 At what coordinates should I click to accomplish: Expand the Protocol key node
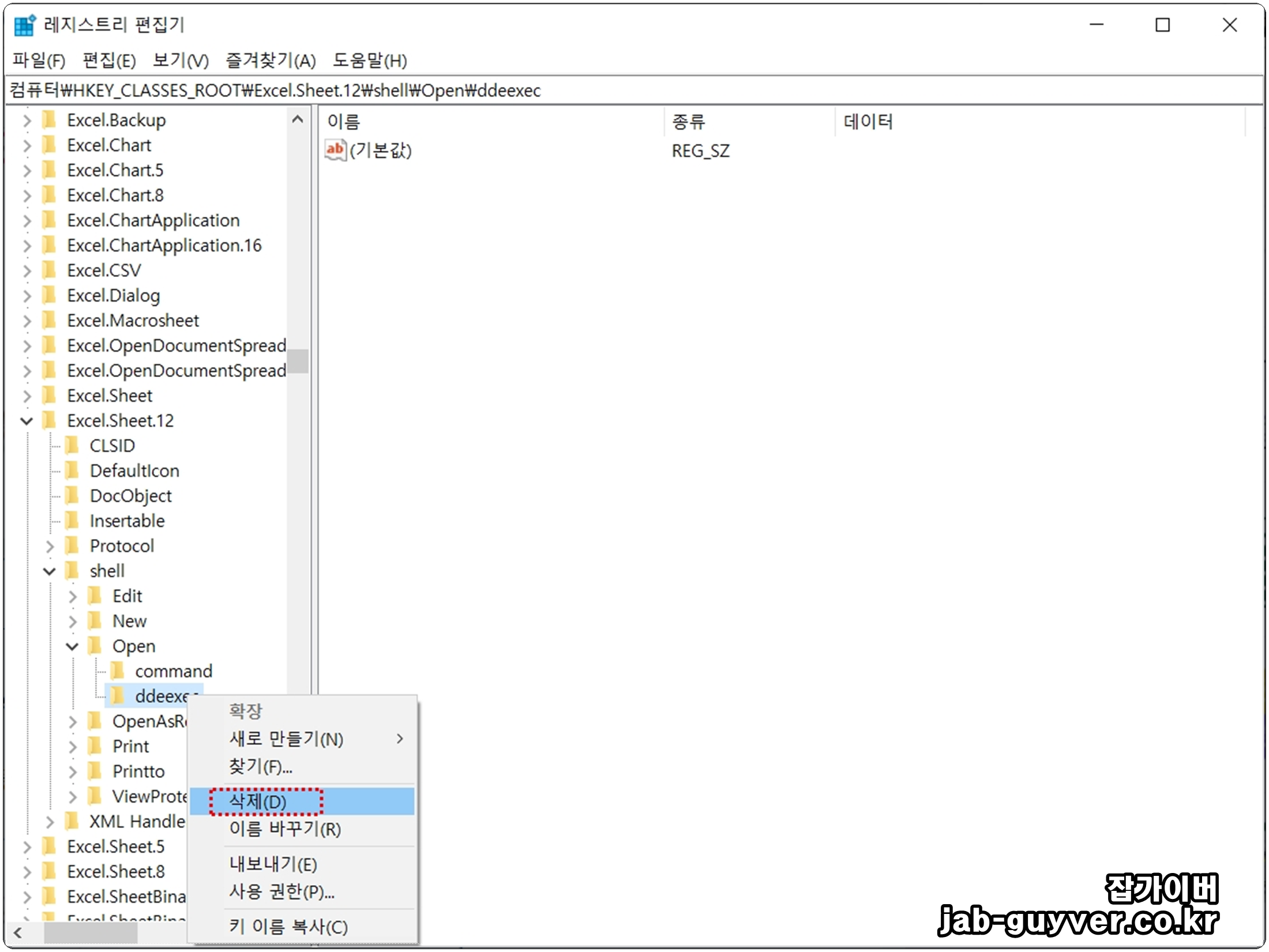point(50,546)
